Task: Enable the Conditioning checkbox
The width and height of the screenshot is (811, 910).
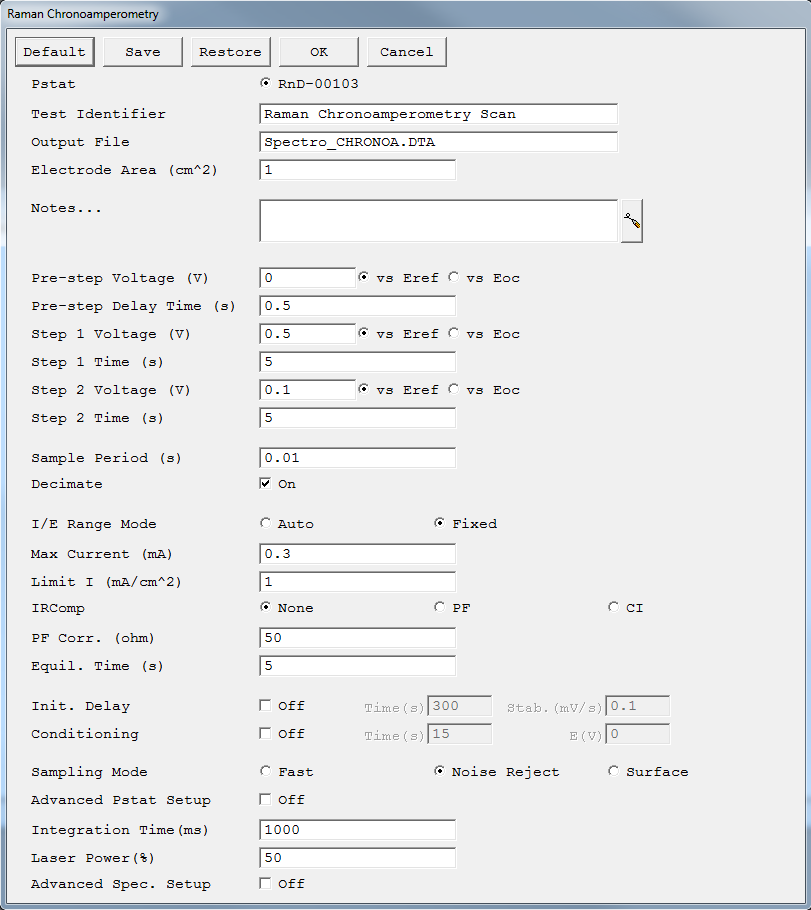Action: click(265, 733)
